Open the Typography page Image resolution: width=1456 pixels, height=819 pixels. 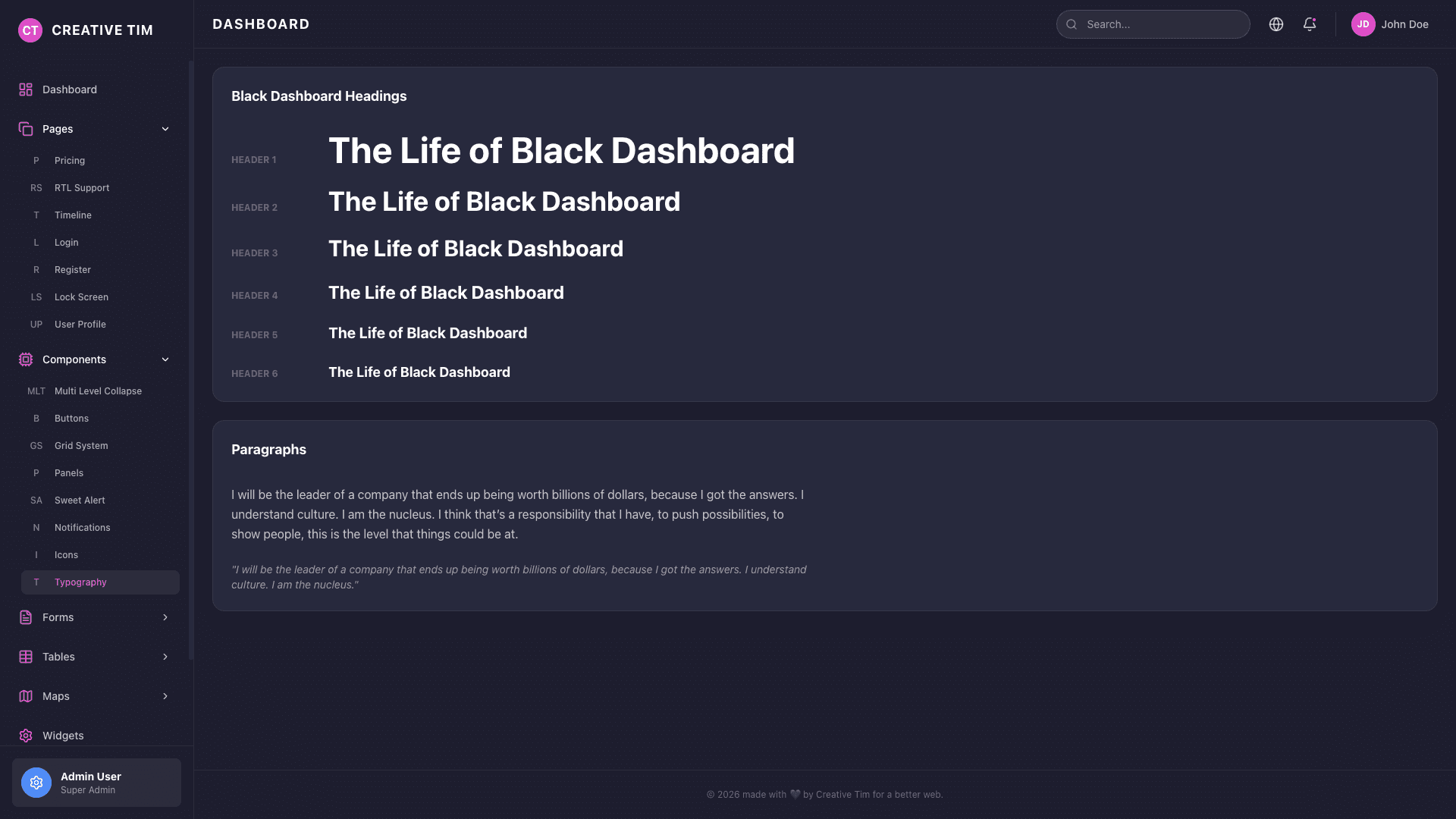80,582
